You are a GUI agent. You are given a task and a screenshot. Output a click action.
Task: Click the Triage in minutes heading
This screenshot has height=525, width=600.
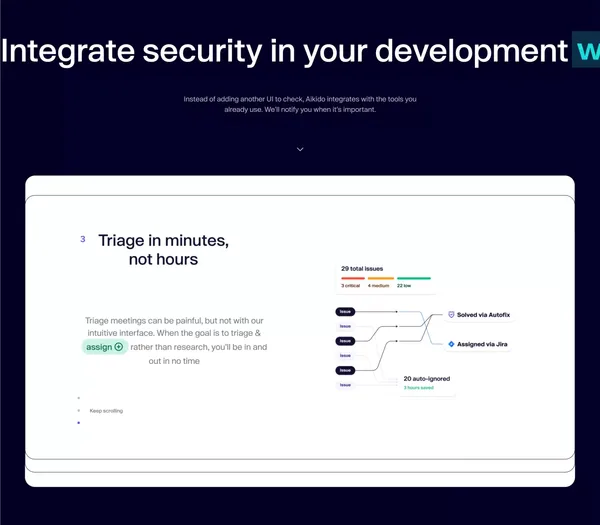pyautogui.click(x=163, y=250)
